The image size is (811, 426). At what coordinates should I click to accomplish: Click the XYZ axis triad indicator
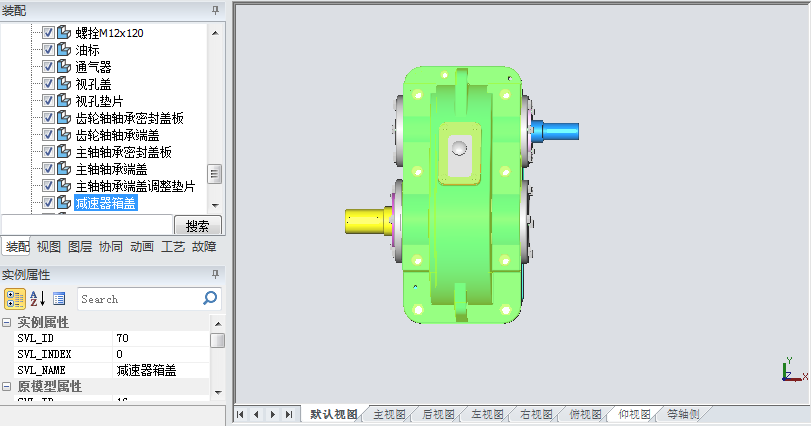pos(792,372)
